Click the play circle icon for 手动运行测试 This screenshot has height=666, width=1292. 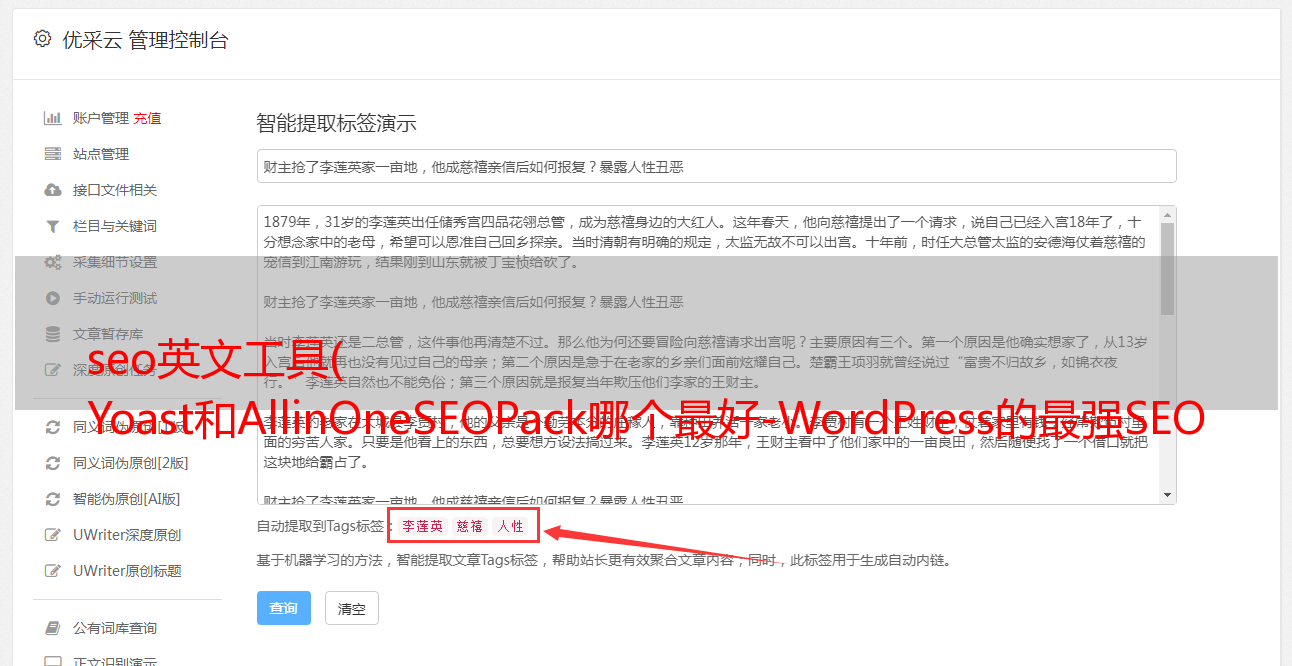point(53,298)
